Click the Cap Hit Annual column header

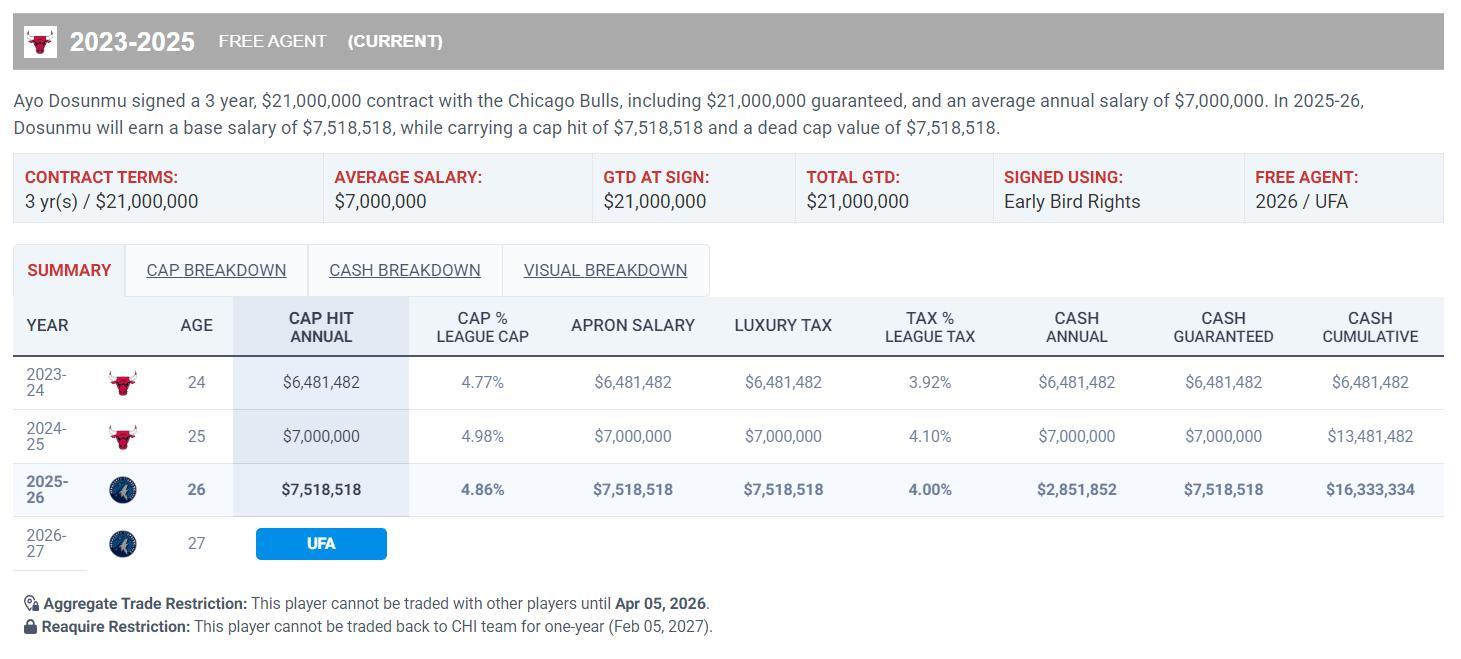(321, 327)
